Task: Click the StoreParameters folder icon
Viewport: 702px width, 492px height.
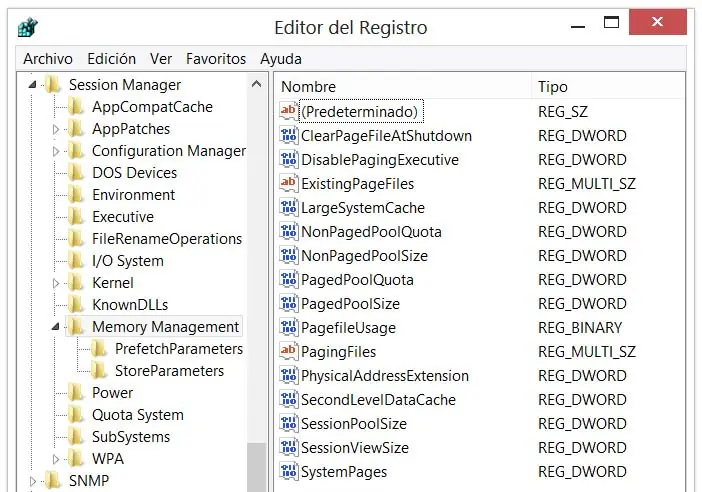Action: (x=99, y=370)
